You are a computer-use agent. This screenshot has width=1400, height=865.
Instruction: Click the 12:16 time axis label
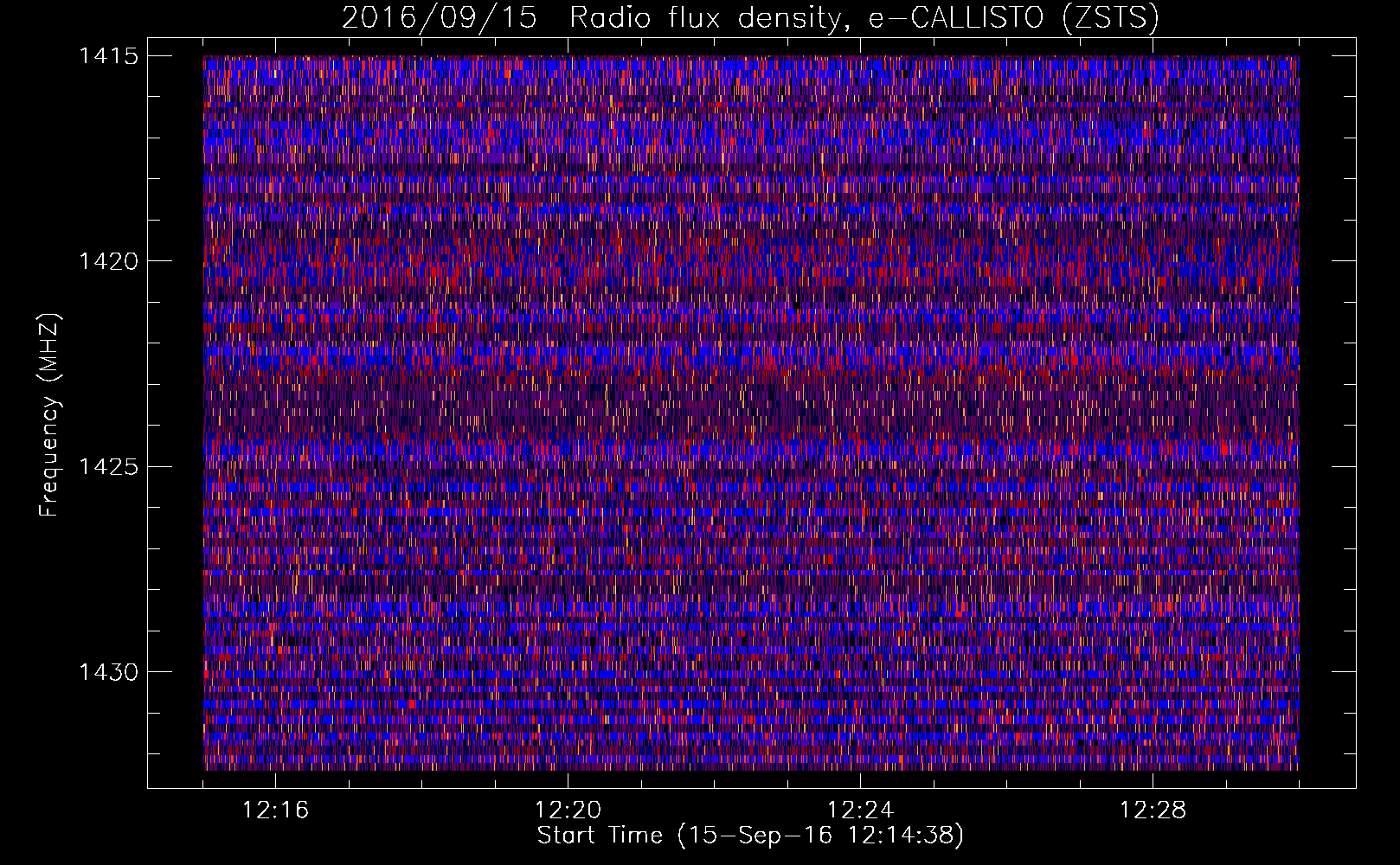(x=275, y=811)
